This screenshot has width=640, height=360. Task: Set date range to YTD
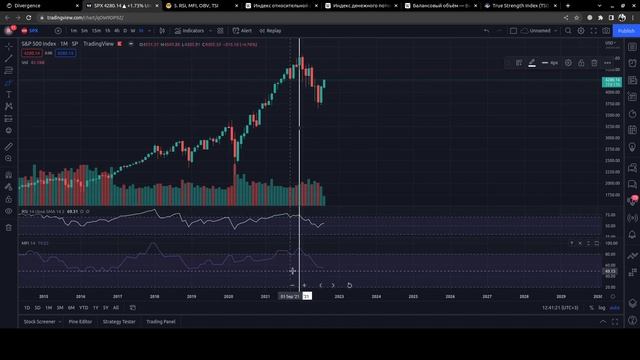pos(84,308)
